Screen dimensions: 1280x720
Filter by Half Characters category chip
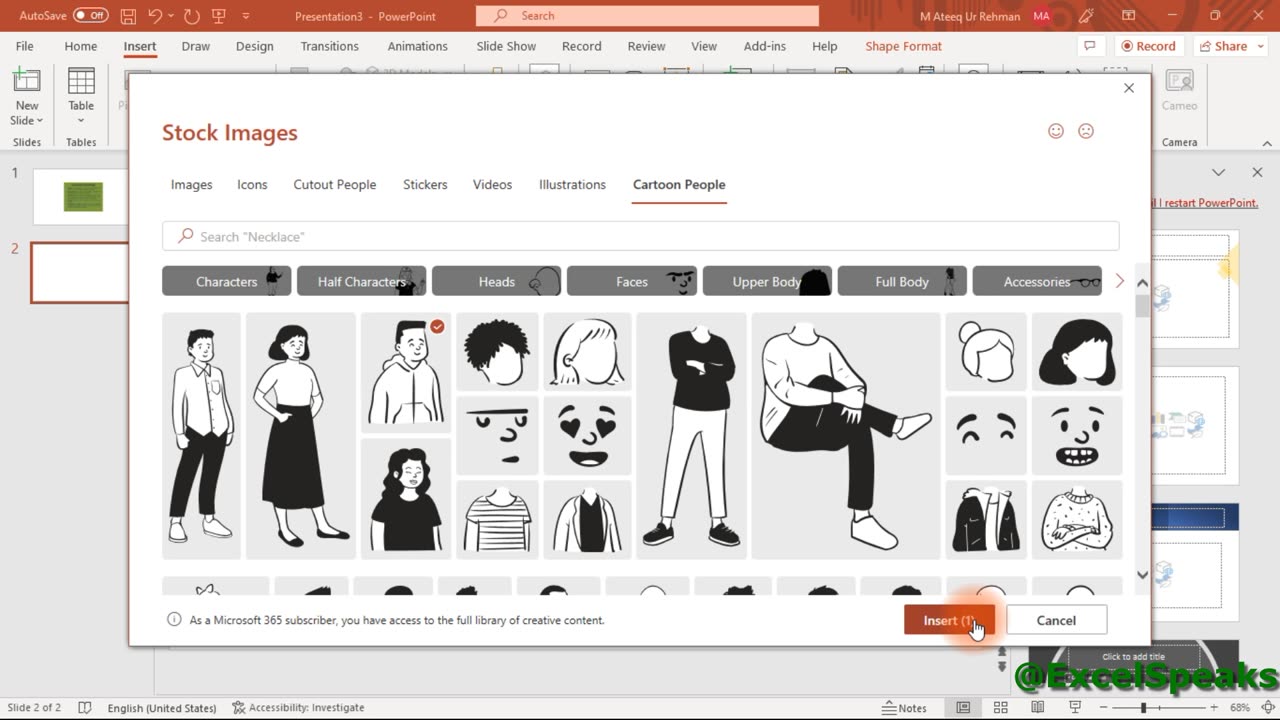pos(362,281)
